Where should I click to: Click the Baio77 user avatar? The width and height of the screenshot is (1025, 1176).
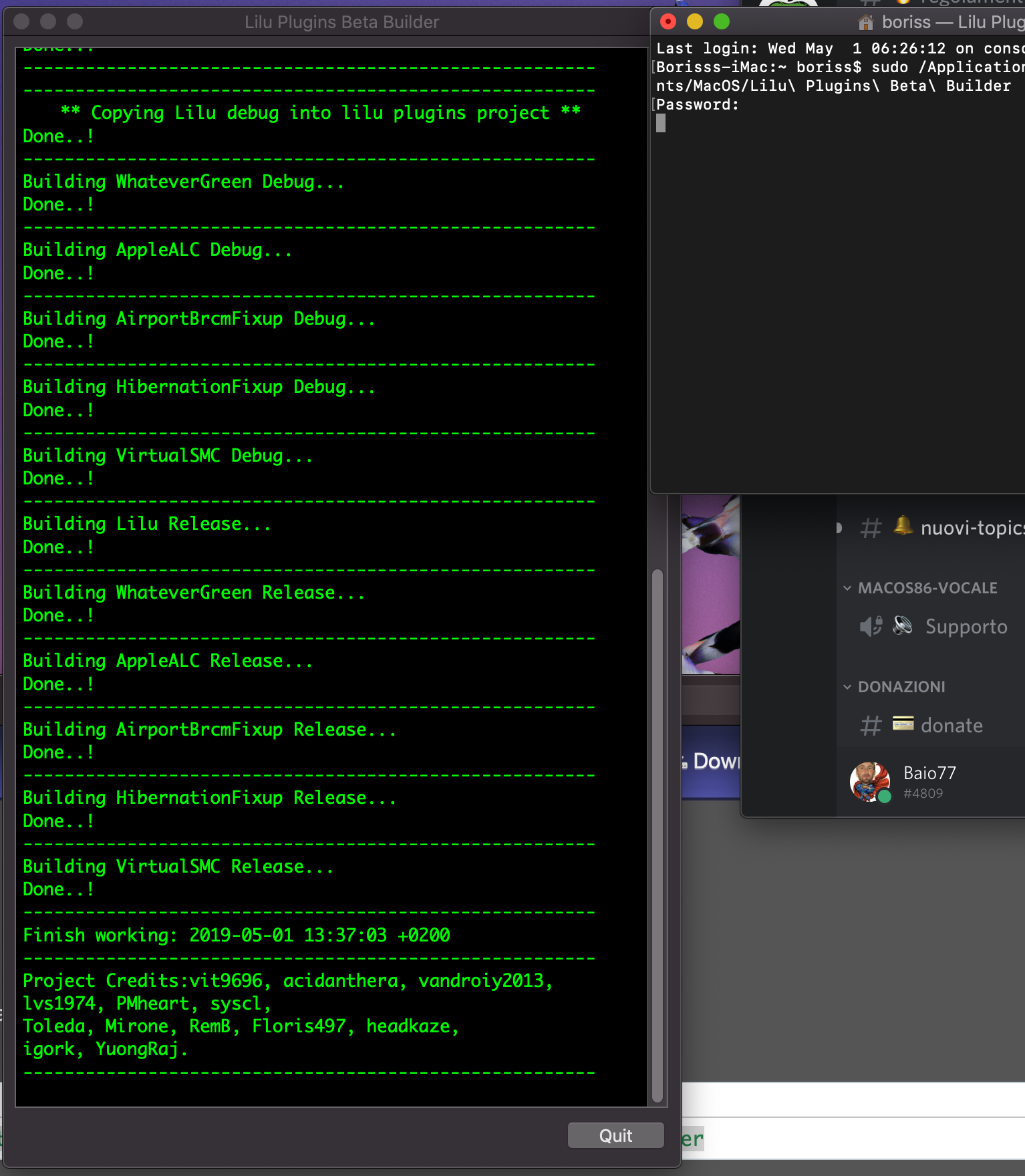(870, 782)
